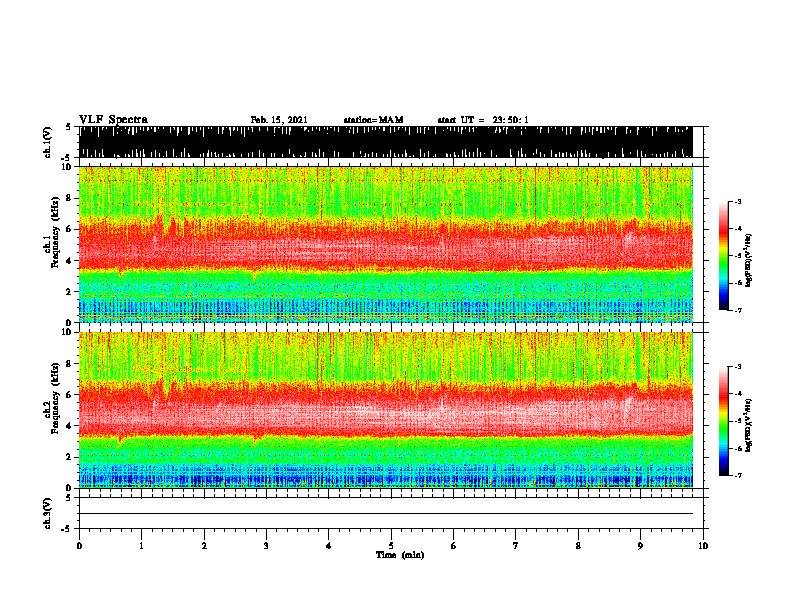Click the ch.1(V) waveform panel

click(390, 142)
